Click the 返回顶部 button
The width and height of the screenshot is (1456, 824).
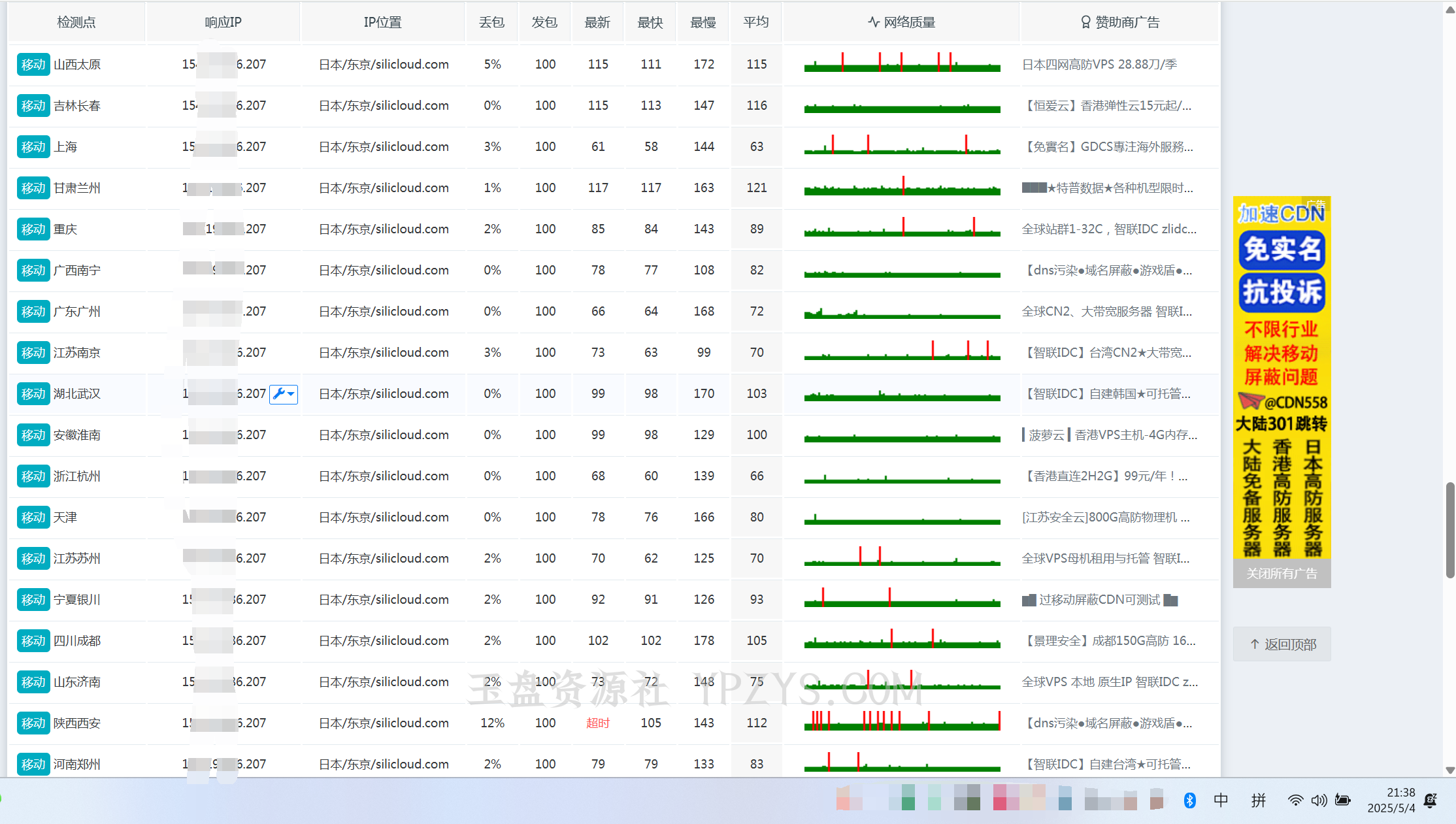(1282, 644)
